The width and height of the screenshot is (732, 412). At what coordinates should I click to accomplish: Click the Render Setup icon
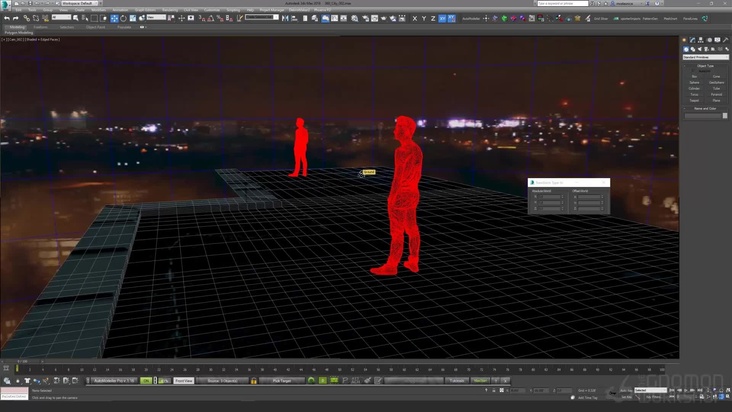[x=365, y=18]
